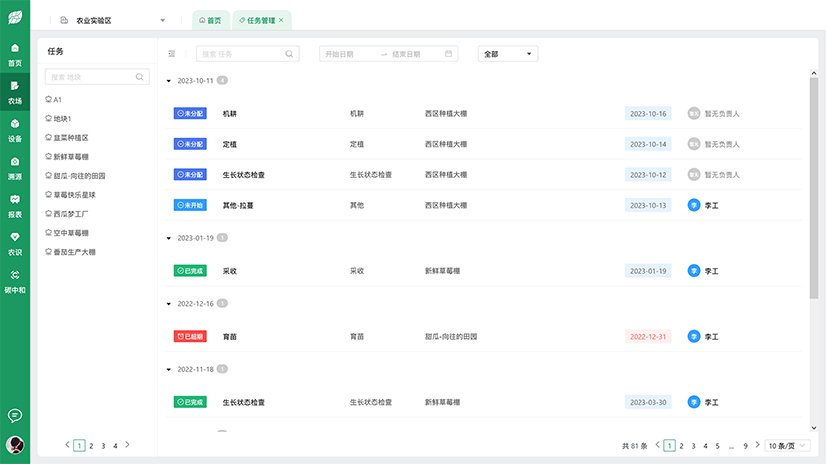
Task: Go to page 9 of task list
Action: click(x=745, y=445)
